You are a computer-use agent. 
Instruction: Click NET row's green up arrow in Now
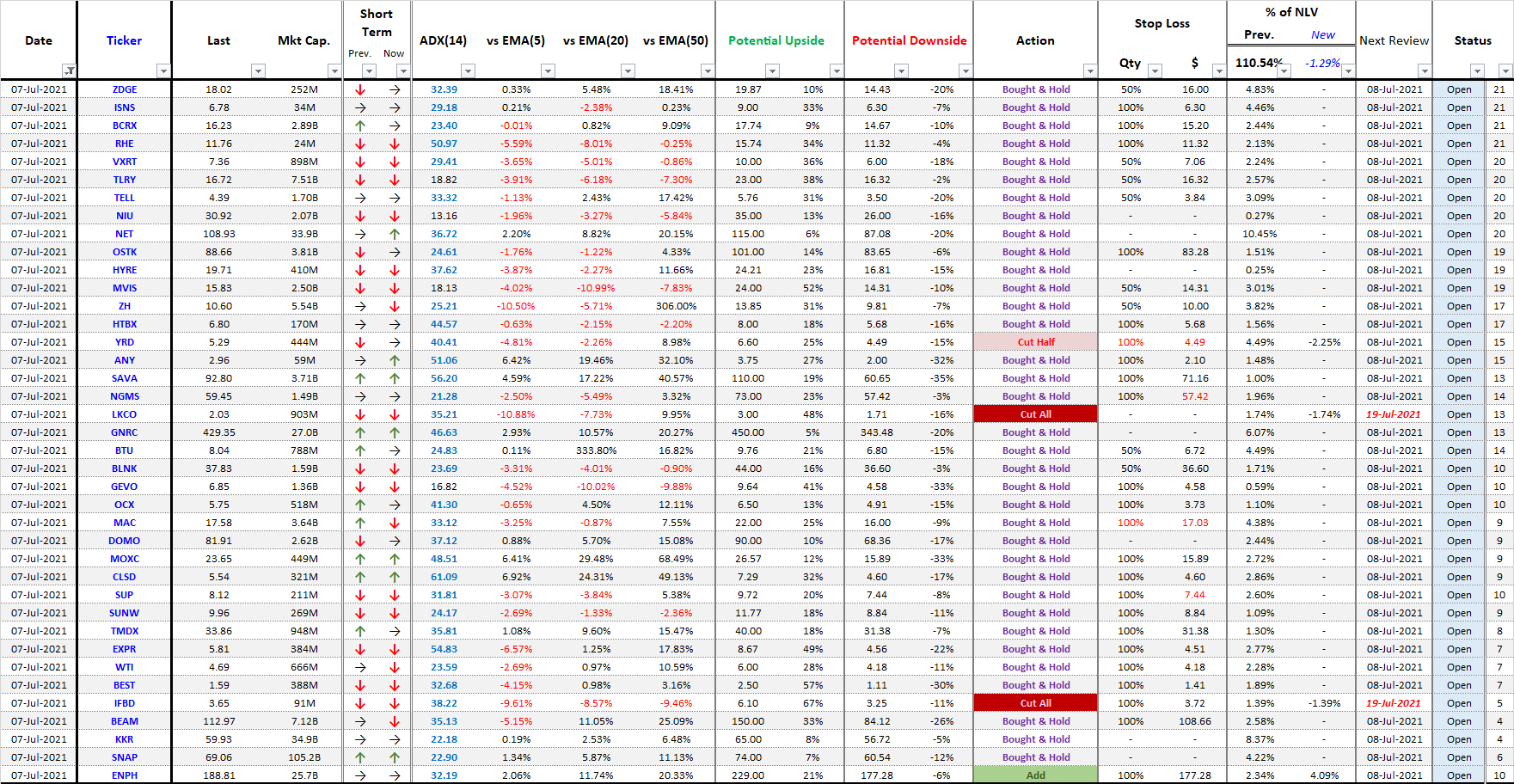coord(395,234)
